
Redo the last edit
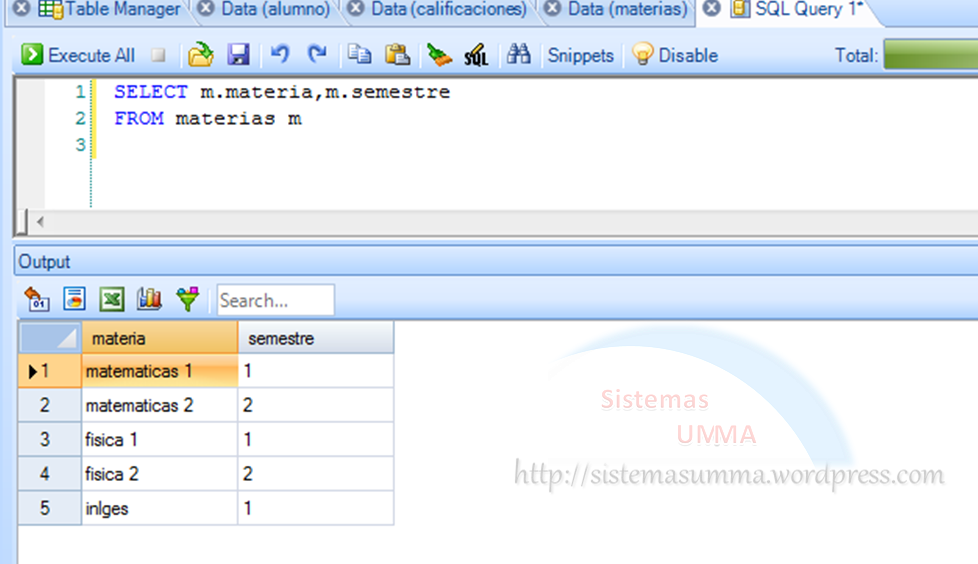317,55
